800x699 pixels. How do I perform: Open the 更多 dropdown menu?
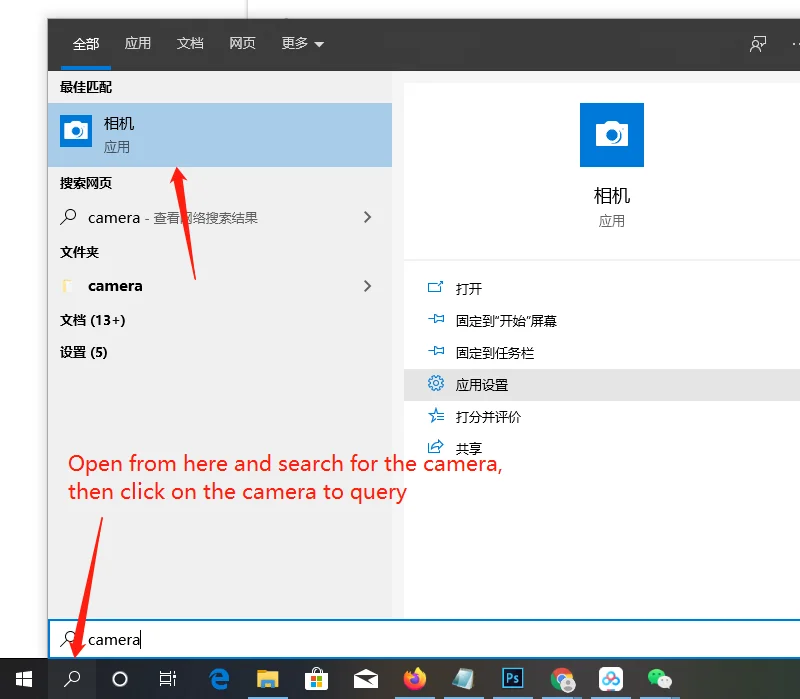pos(303,43)
